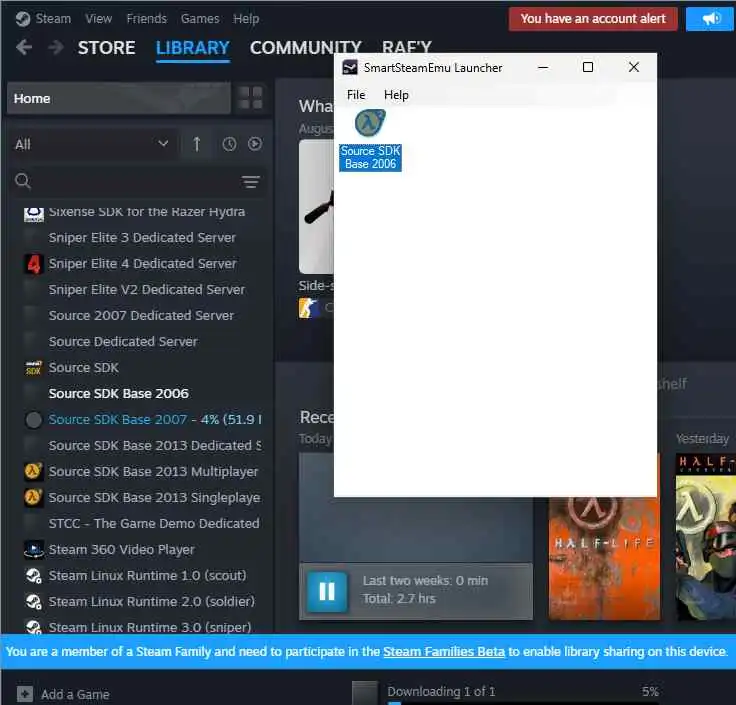
Task: Click Steam 360 Video Player icon
Action: 34,550
